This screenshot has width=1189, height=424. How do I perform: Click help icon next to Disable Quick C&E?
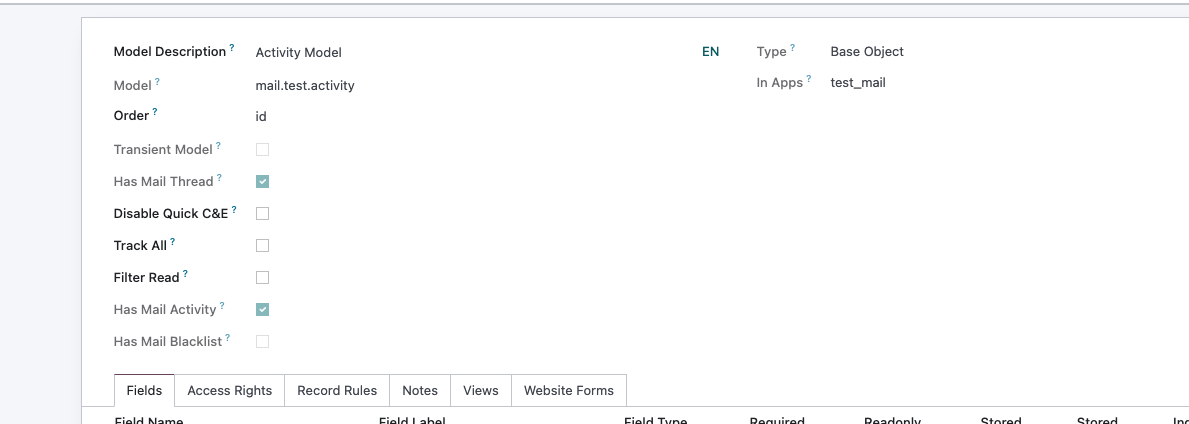point(235,210)
